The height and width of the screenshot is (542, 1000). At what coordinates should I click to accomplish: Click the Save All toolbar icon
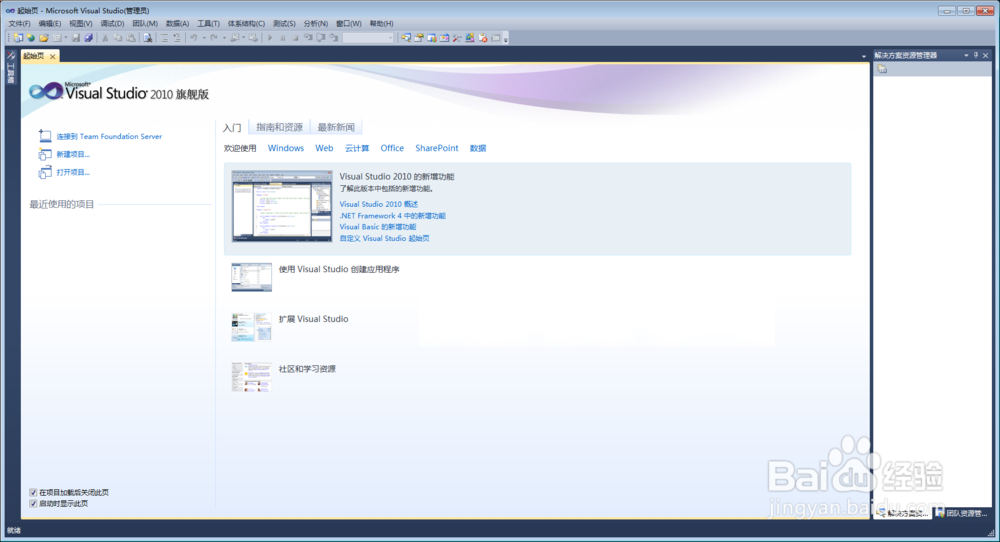tap(89, 38)
